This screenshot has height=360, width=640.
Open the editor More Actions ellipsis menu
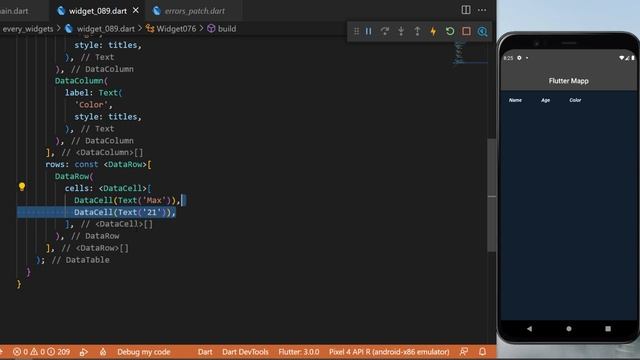482,10
